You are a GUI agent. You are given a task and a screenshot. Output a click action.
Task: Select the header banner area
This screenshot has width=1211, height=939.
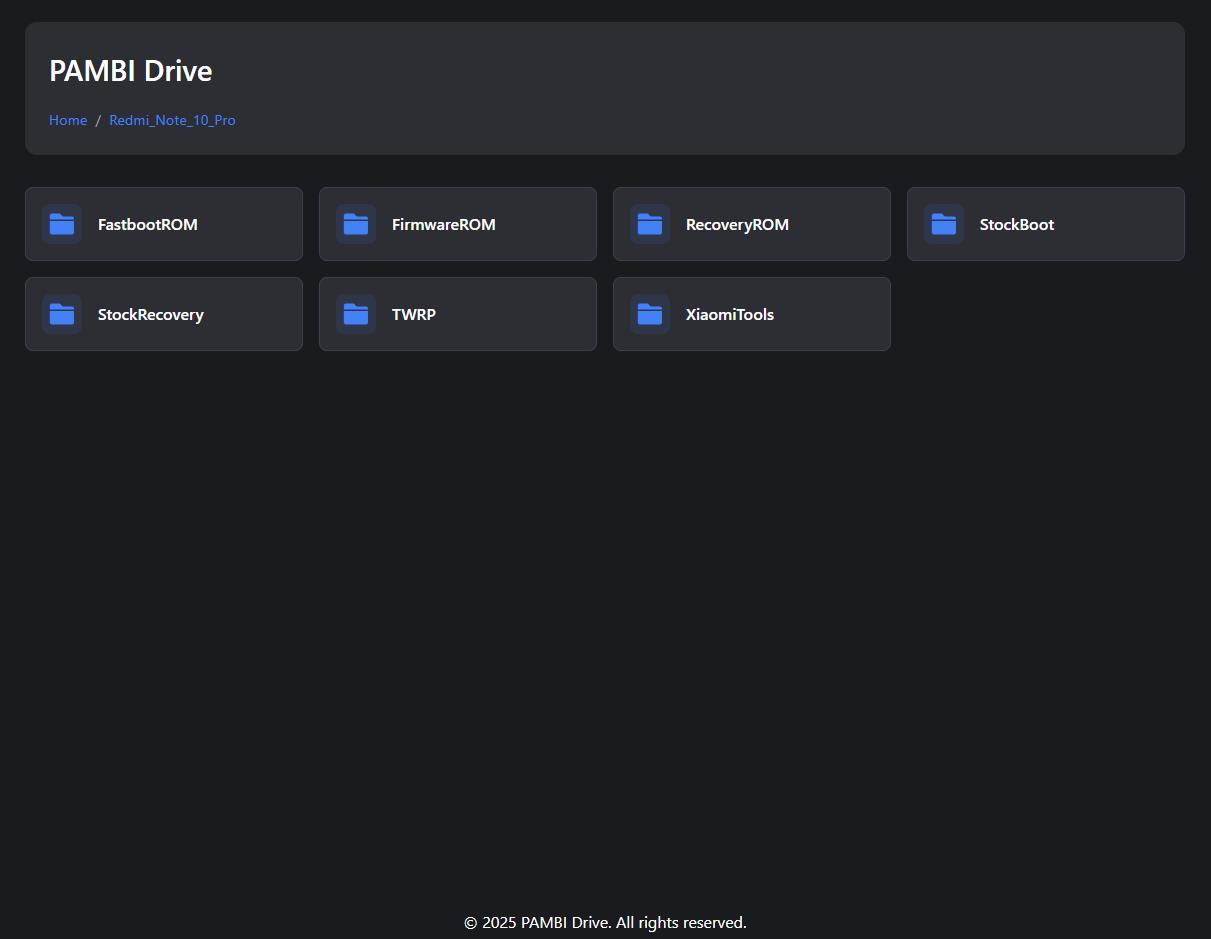tap(604, 88)
